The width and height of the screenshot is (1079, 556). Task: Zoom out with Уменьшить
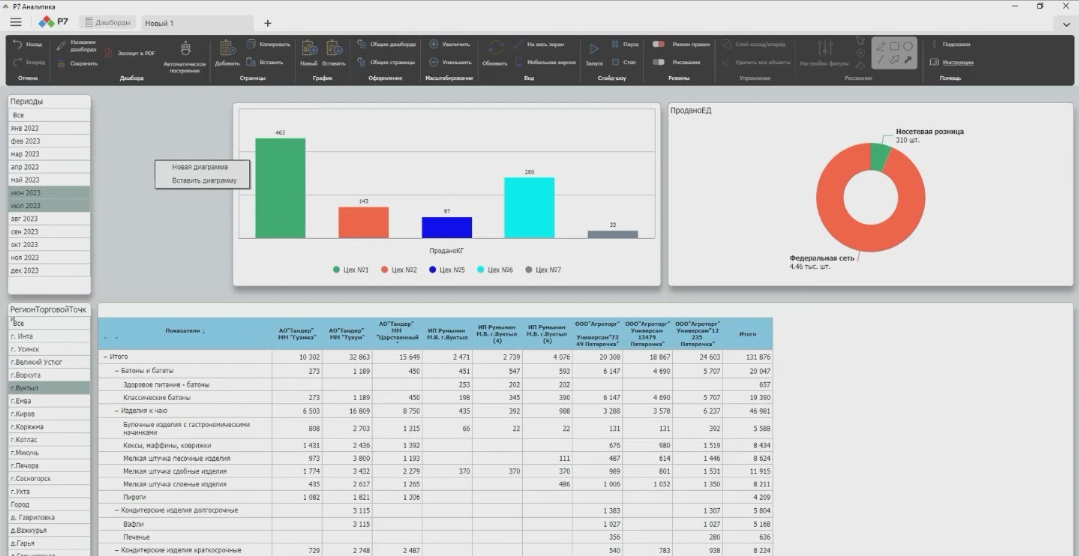450,62
